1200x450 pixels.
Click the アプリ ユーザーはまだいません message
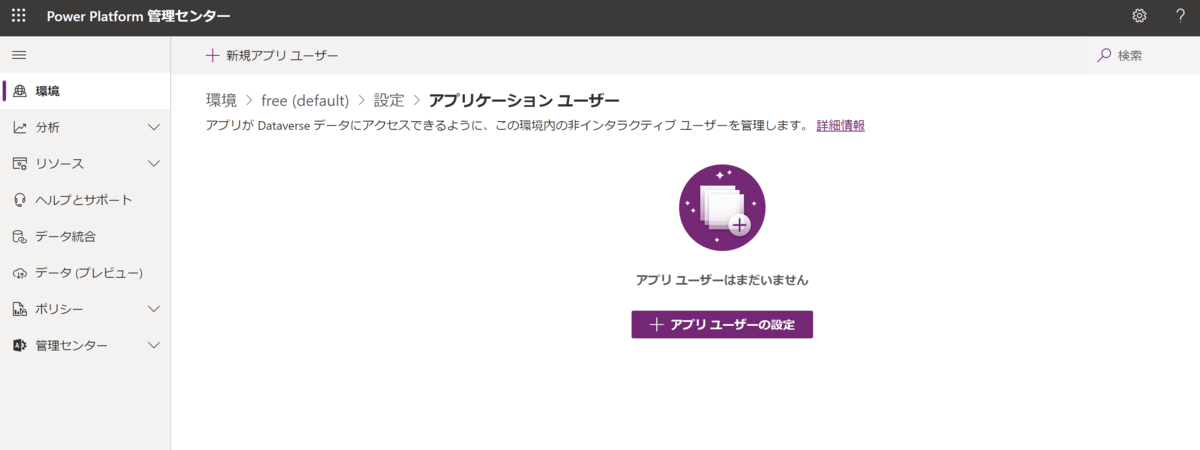click(722, 280)
